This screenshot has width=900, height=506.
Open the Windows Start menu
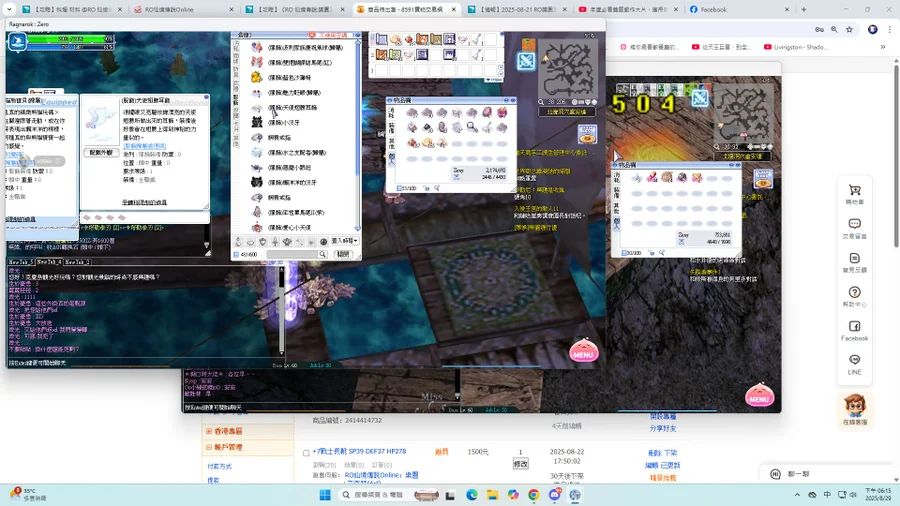[x=325, y=495]
